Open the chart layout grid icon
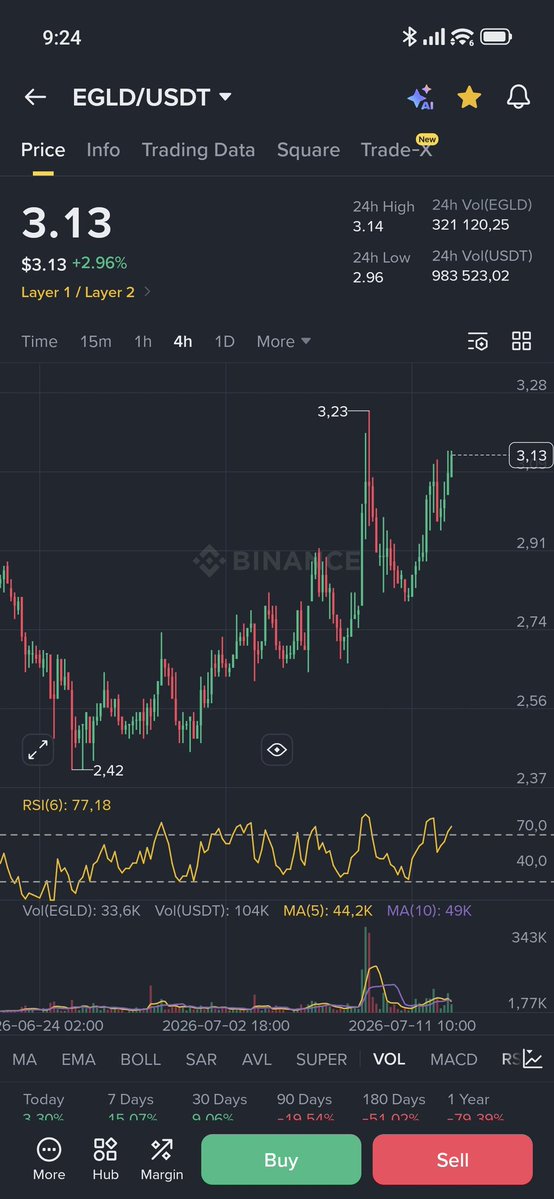 [x=521, y=342]
